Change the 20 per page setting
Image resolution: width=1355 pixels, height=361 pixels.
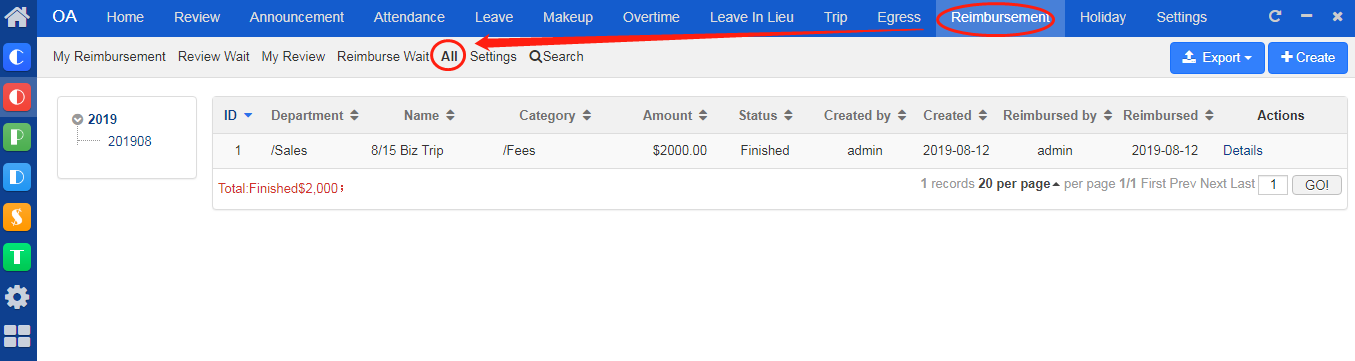[1019, 184]
